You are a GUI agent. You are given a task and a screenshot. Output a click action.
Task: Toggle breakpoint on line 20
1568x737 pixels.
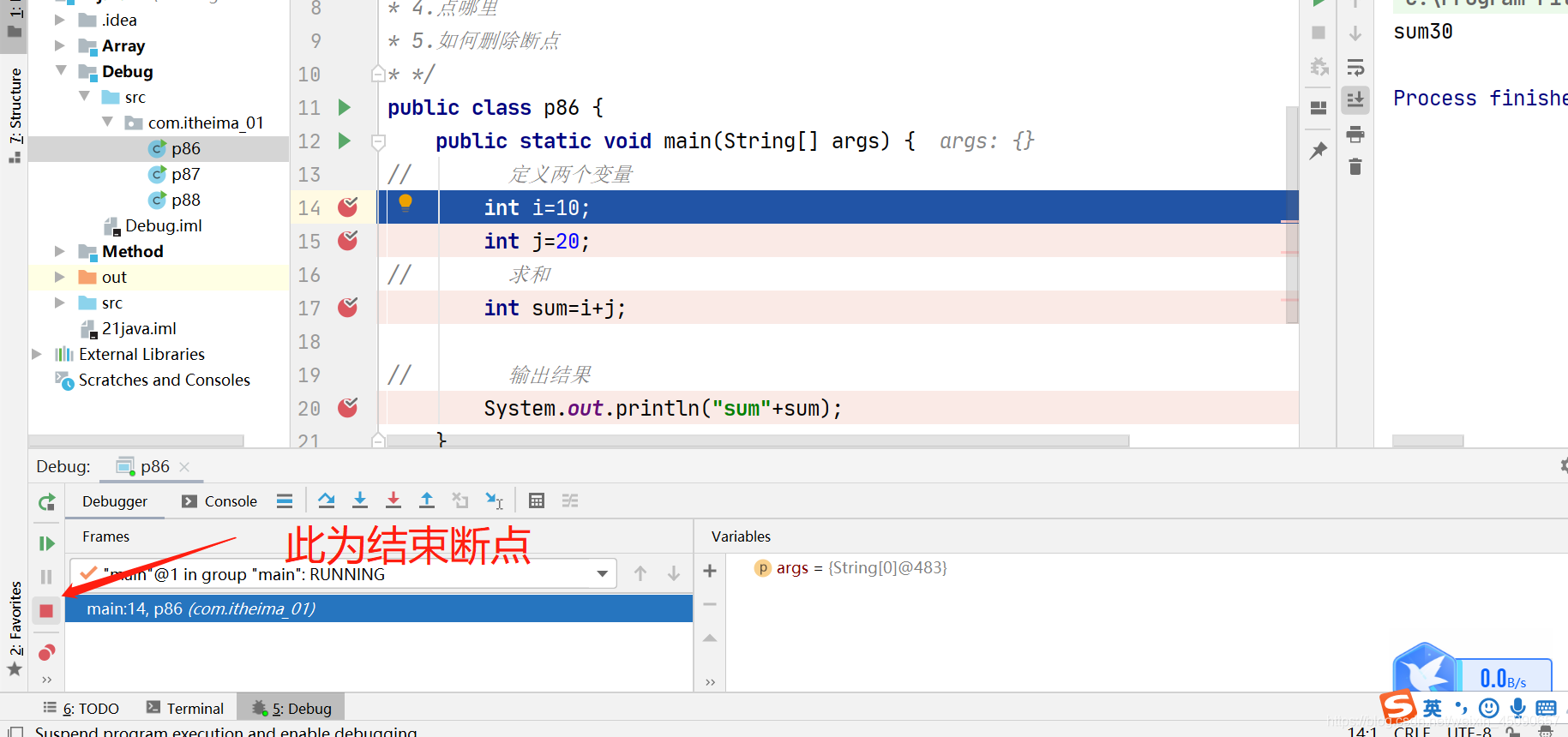click(348, 408)
